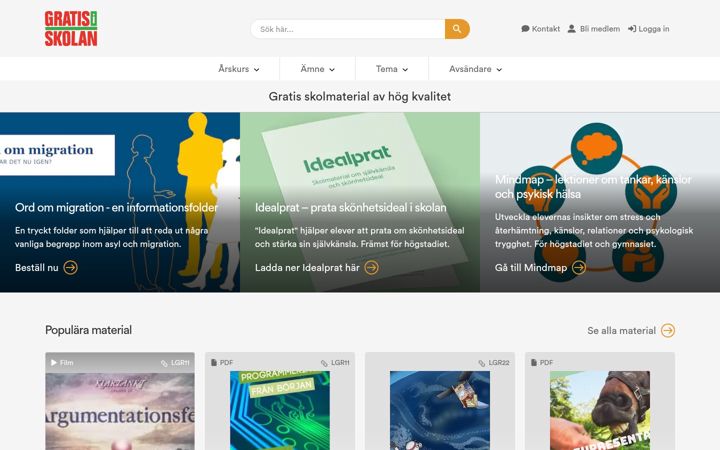Screen dimensions: 720x450
Task: Click the 'Beställ nu' link
Action: tap(37, 267)
